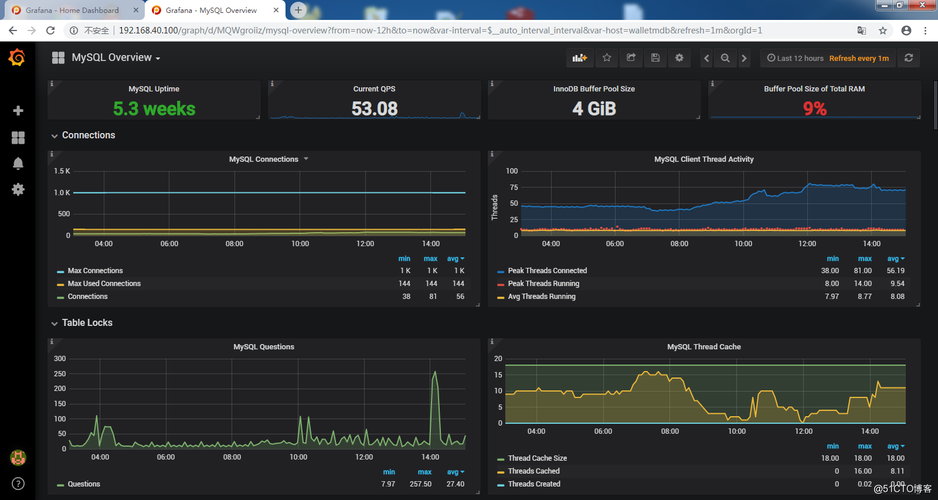Open the Last 12 hours time picker
This screenshot has height=500, width=938.
pos(794,58)
